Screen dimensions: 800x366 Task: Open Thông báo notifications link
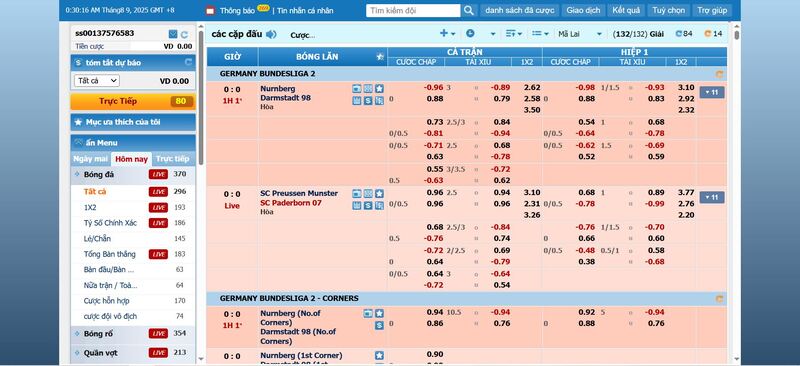pos(237,10)
